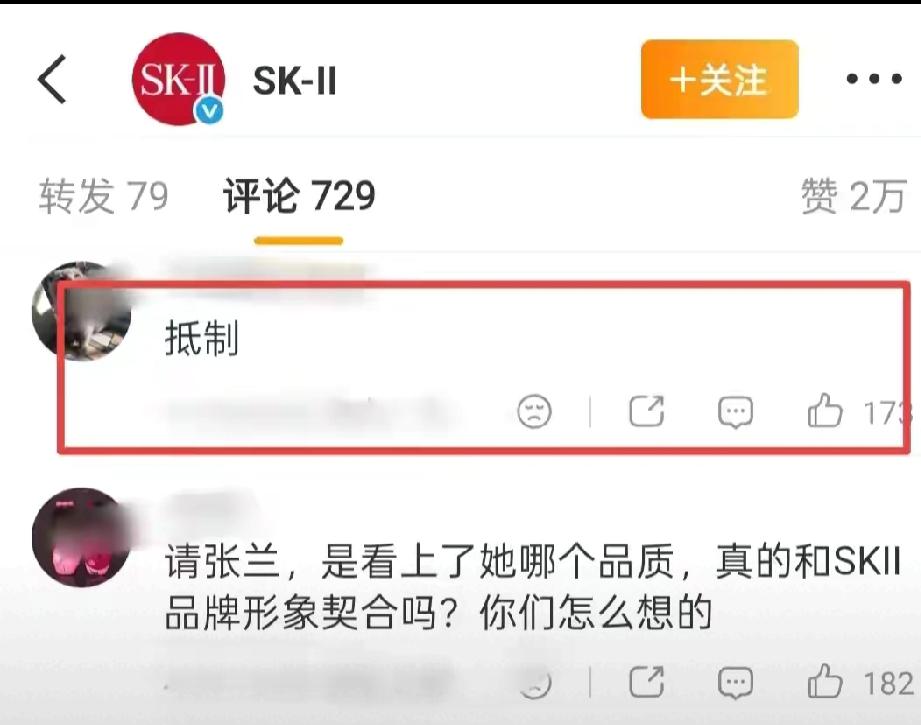Open the 赞 2万 likes tab
The height and width of the screenshot is (725, 921).
pyautogui.click(x=853, y=196)
